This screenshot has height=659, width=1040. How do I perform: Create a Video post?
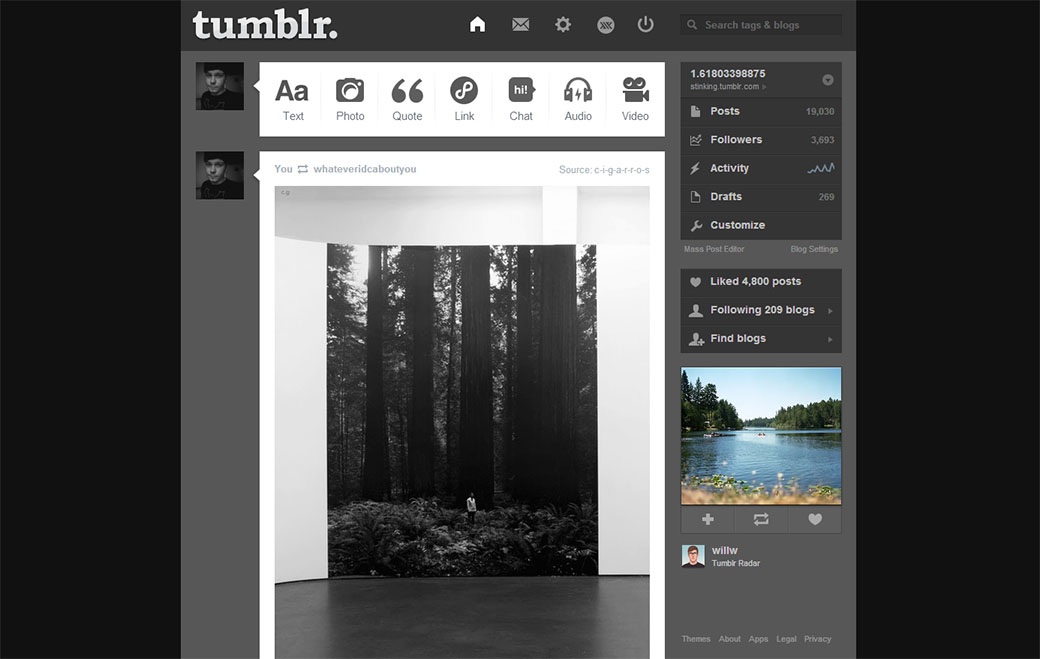point(634,97)
